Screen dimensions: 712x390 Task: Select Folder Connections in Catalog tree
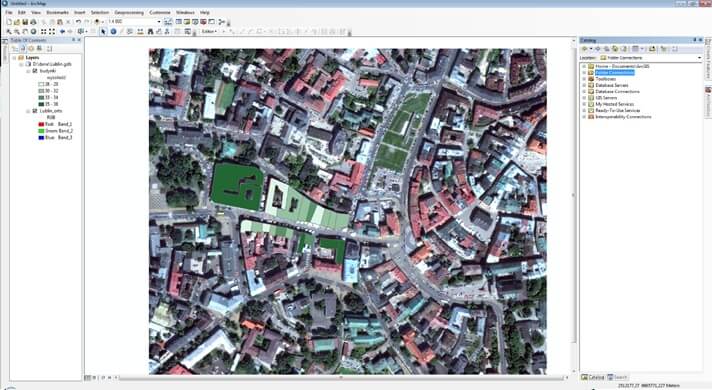(614, 73)
